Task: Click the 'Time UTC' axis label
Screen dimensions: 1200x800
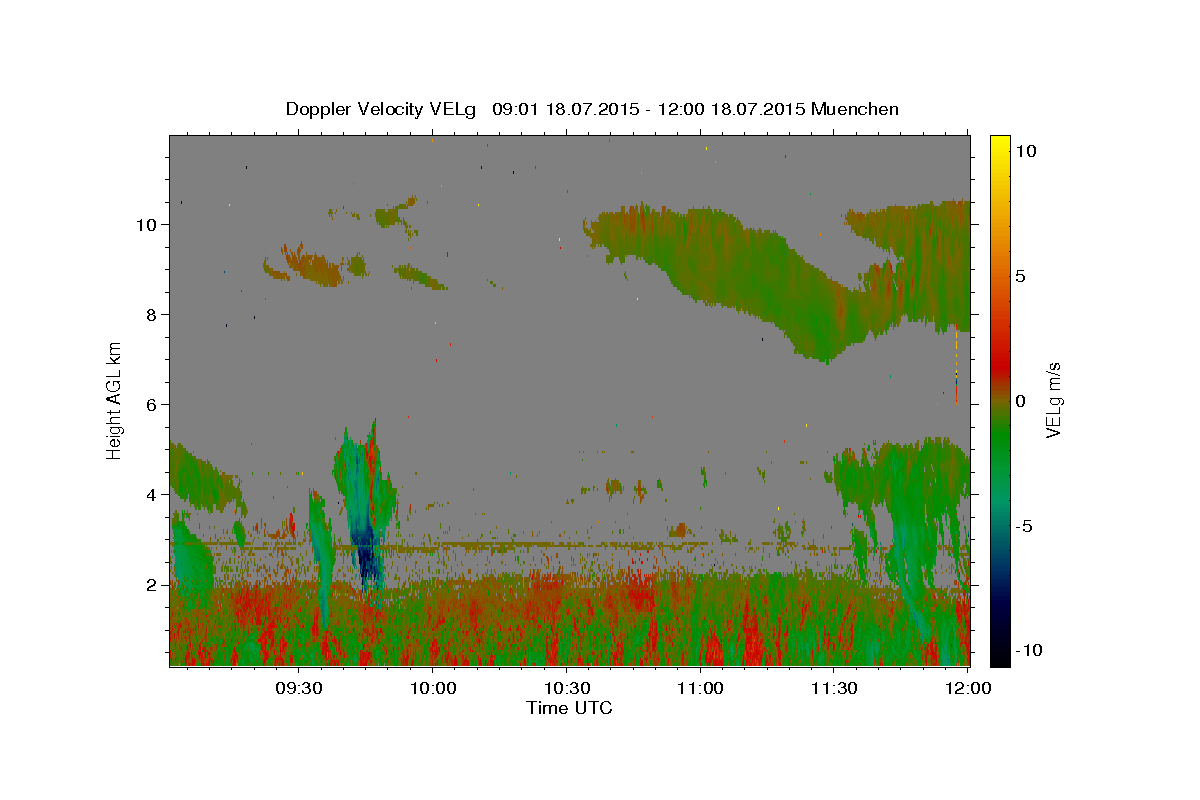Action: pos(569,708)
